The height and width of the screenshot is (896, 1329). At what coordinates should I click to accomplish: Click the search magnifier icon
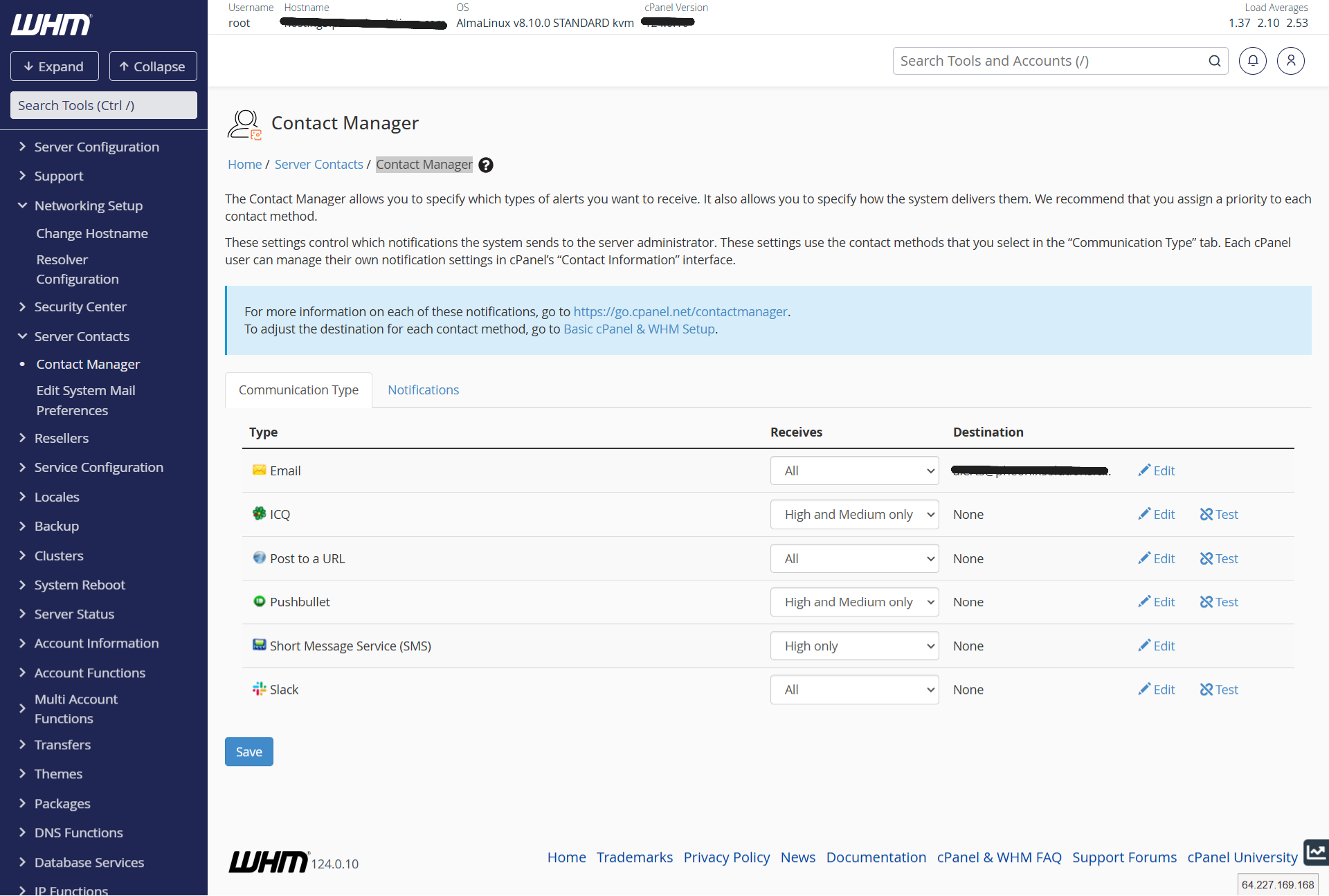point(1214,61)
